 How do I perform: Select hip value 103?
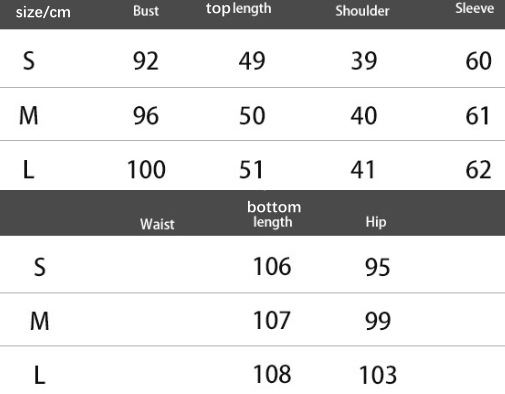[378, 375]
